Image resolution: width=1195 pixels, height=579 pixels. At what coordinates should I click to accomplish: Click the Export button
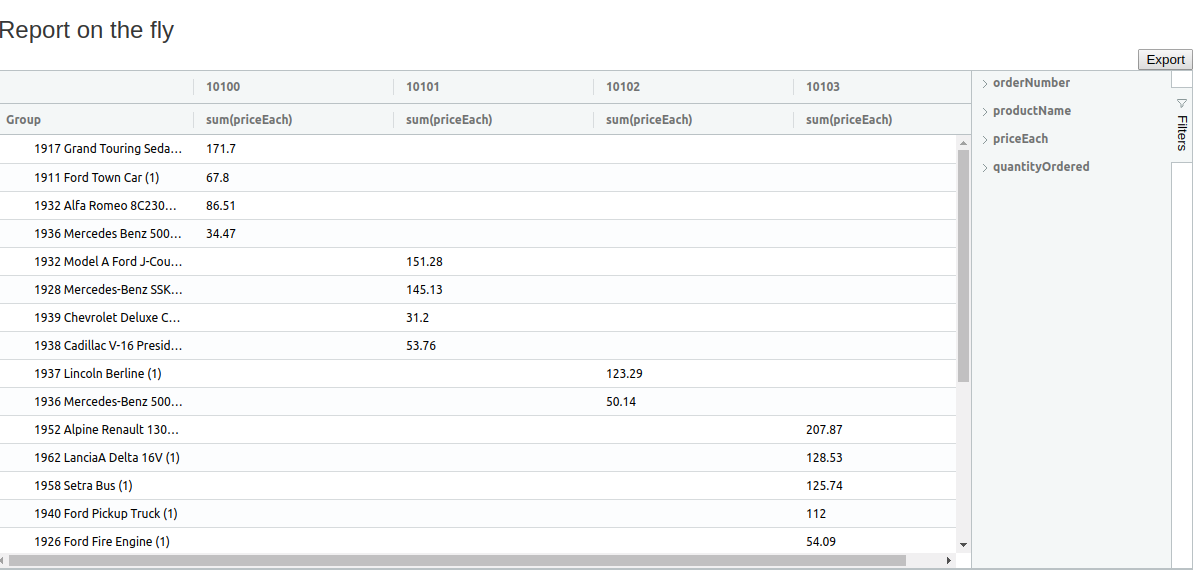[x=1165, y=59]
